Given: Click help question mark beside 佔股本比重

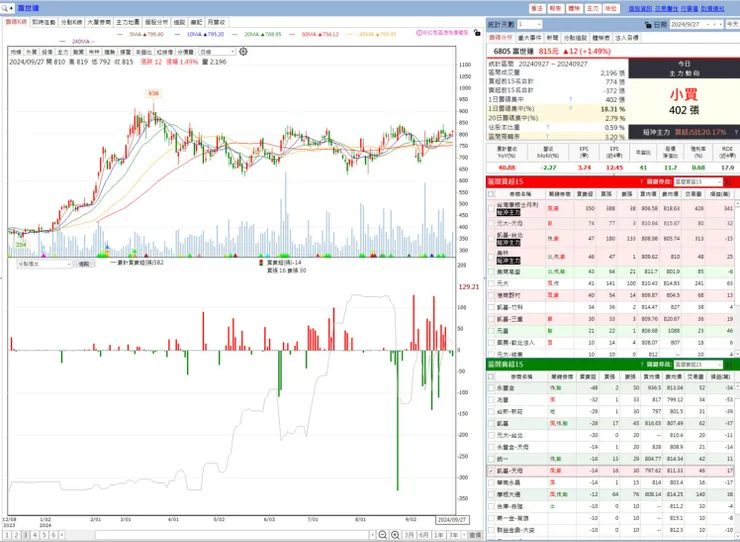Looking at the screenshot, I should pyautogui.click(x=547, y=127).
